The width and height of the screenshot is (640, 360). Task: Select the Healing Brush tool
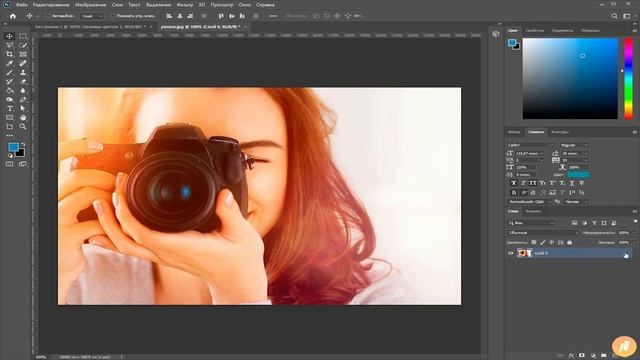[23, 63]
